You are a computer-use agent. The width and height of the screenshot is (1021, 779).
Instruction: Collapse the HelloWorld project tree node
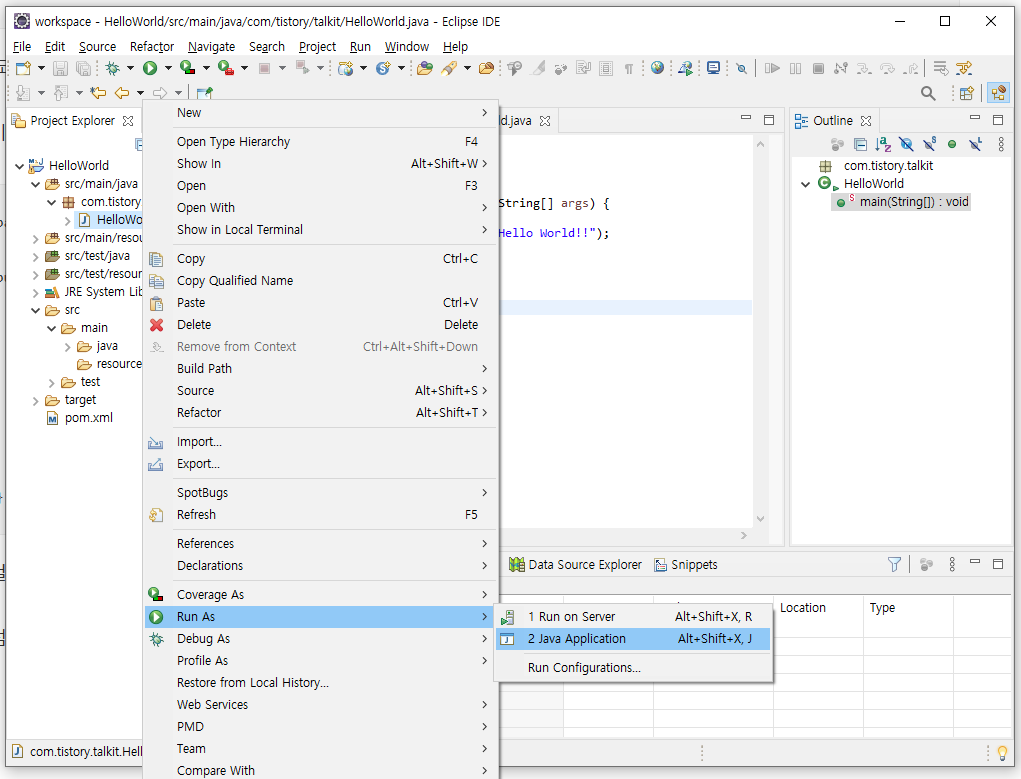tap(20, 166)
